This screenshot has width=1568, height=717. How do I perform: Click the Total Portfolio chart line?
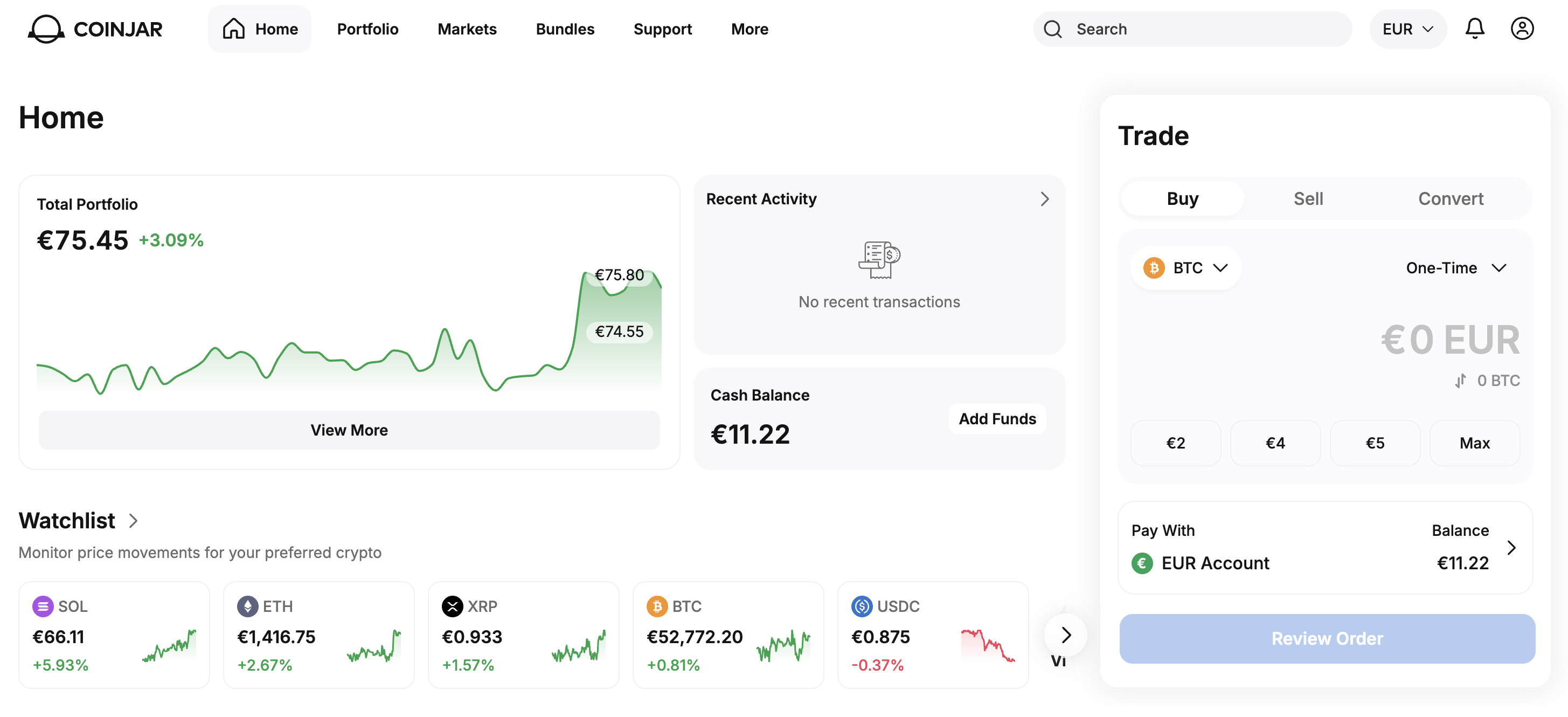tap(349, 332)
